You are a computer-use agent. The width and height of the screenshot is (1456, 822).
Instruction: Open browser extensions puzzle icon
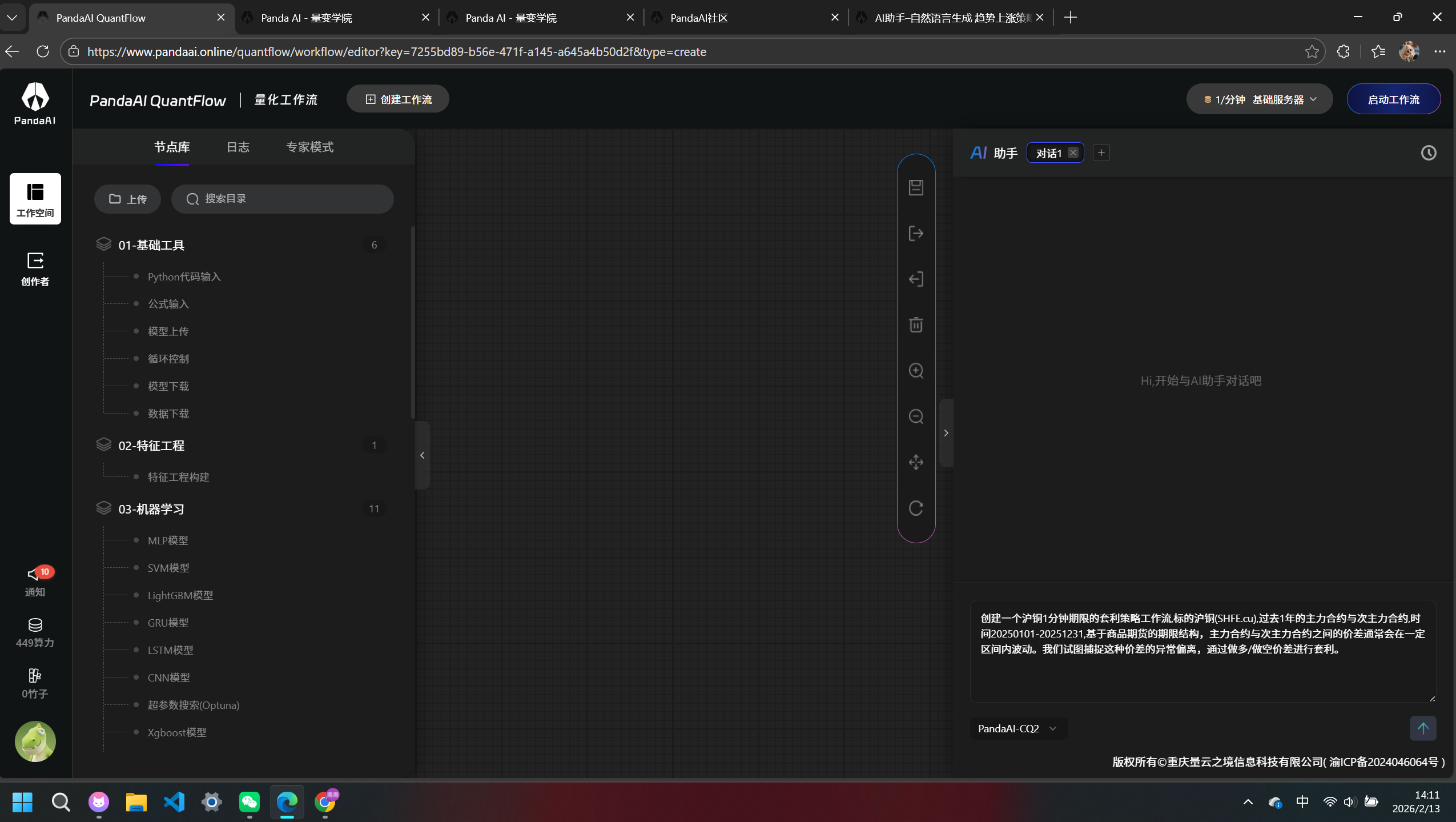click(1343, 52)
